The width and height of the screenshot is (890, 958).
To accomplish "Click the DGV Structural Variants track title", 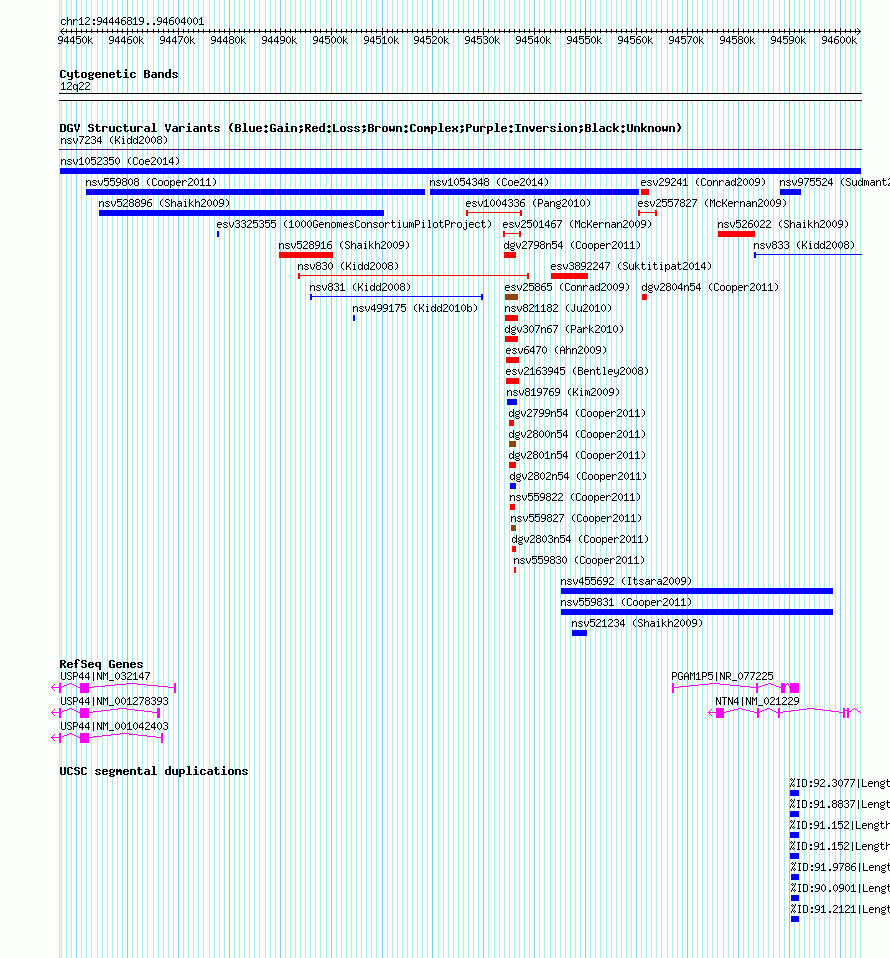I will (x=370, y=128).
